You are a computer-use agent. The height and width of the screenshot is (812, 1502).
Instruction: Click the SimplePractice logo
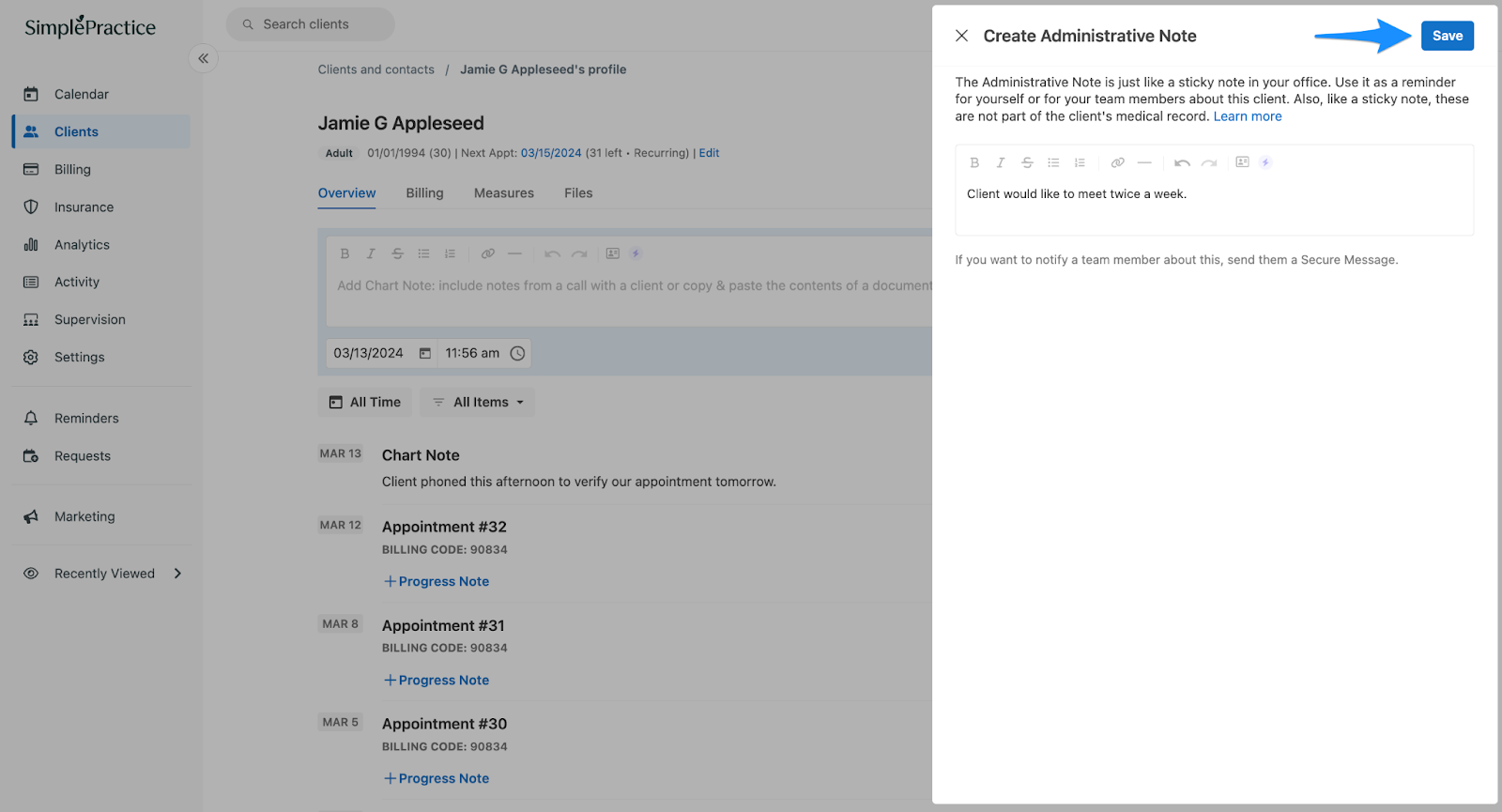coord(90,26)
